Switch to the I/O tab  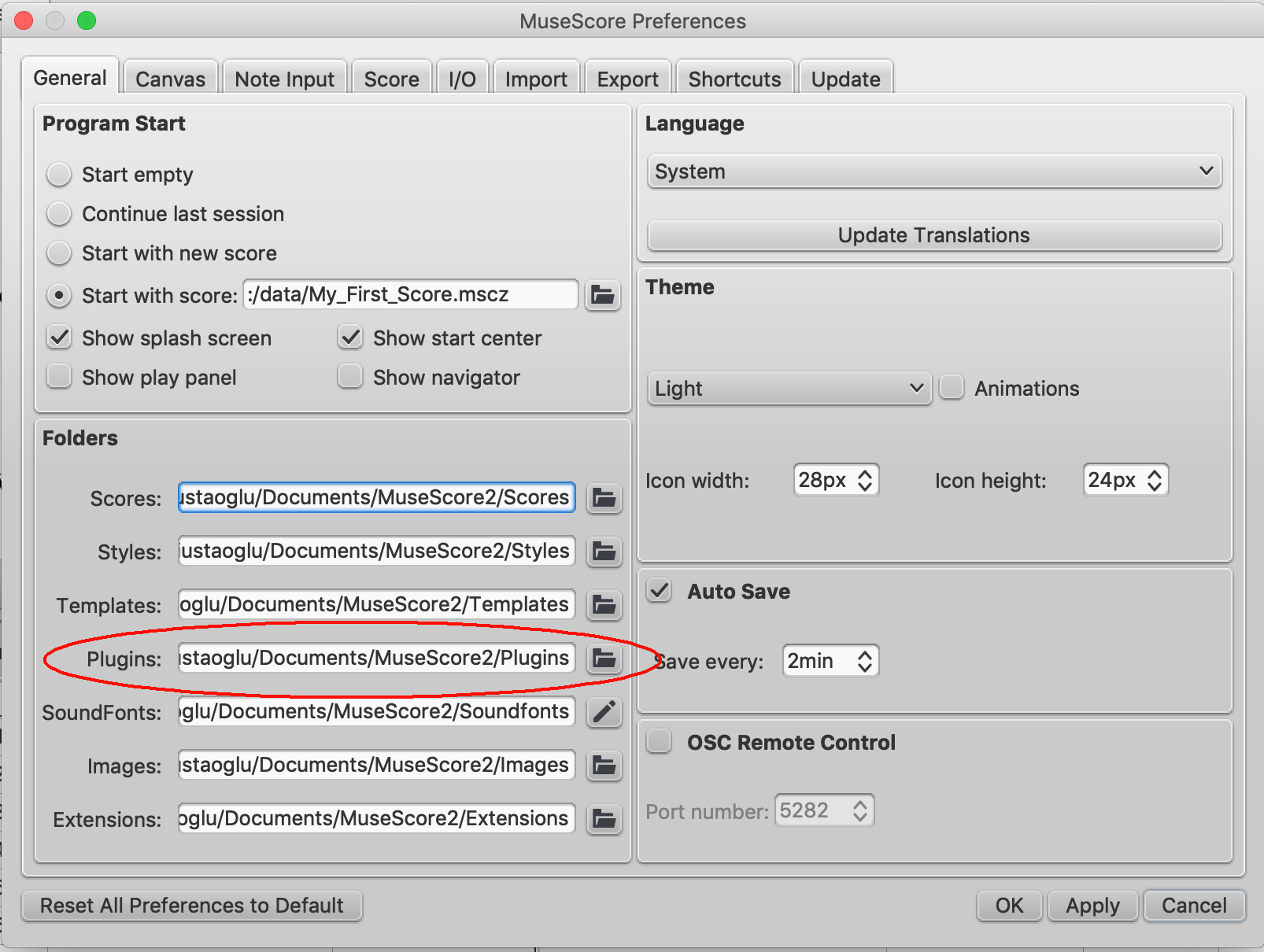click(462, 79)
